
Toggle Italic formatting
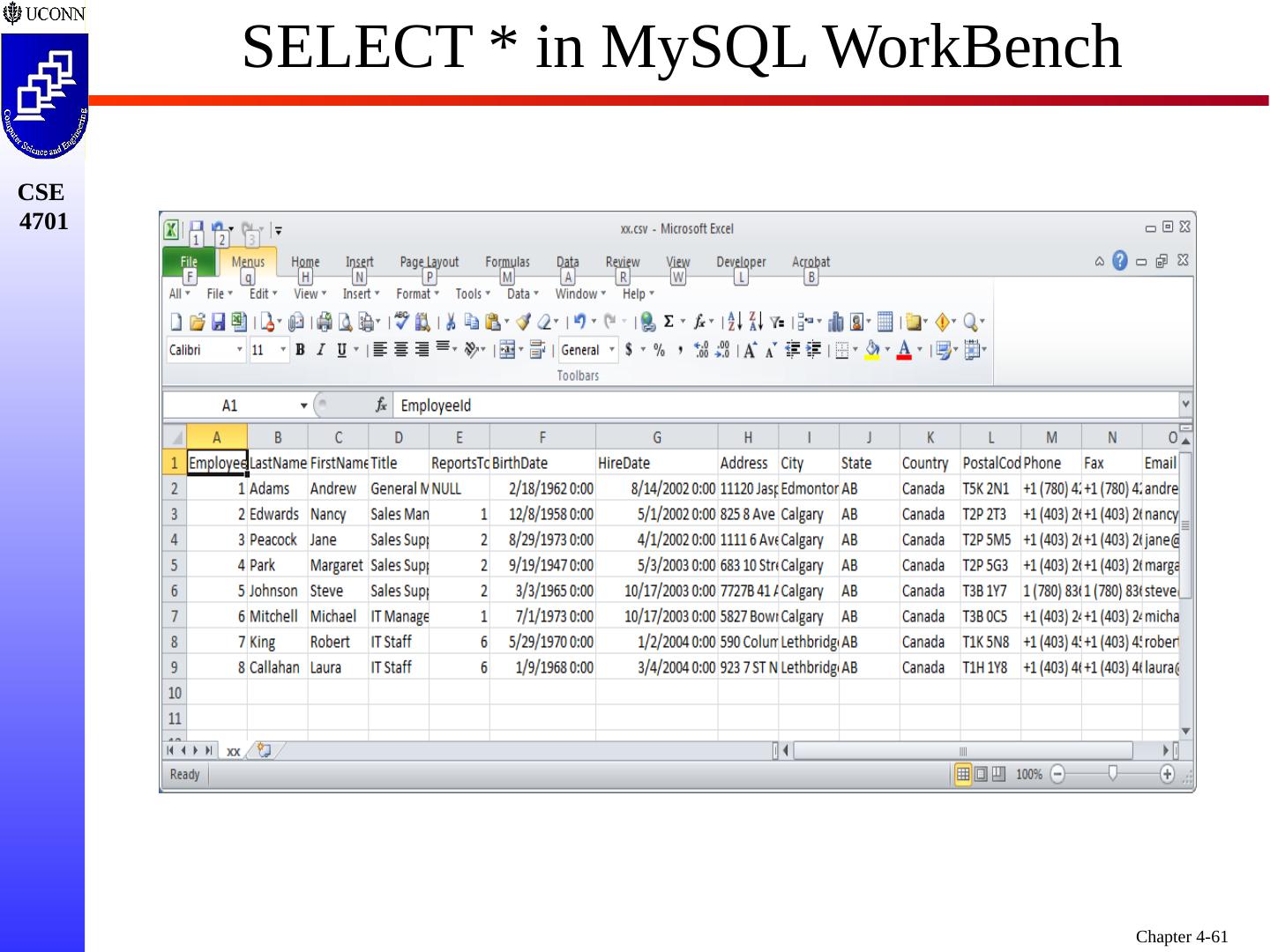point(321,350)
